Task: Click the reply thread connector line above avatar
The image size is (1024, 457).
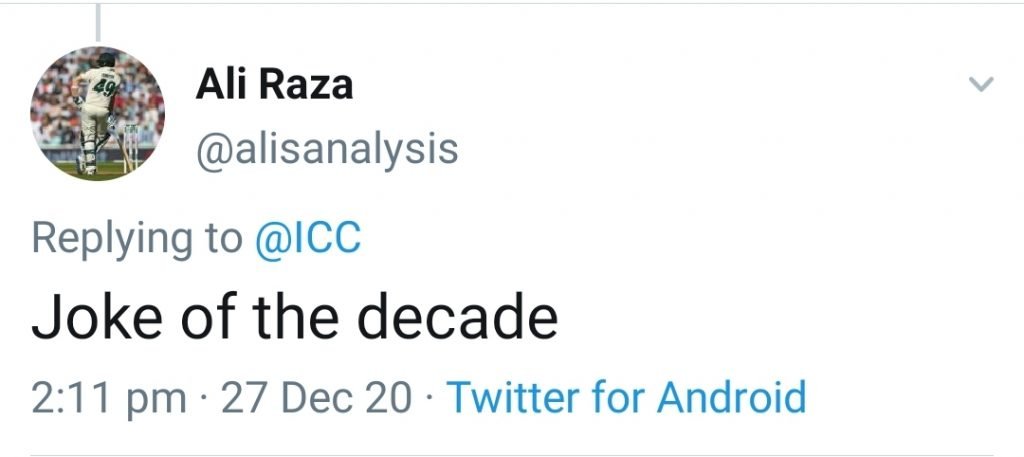Action: click(x=98, y=20)
